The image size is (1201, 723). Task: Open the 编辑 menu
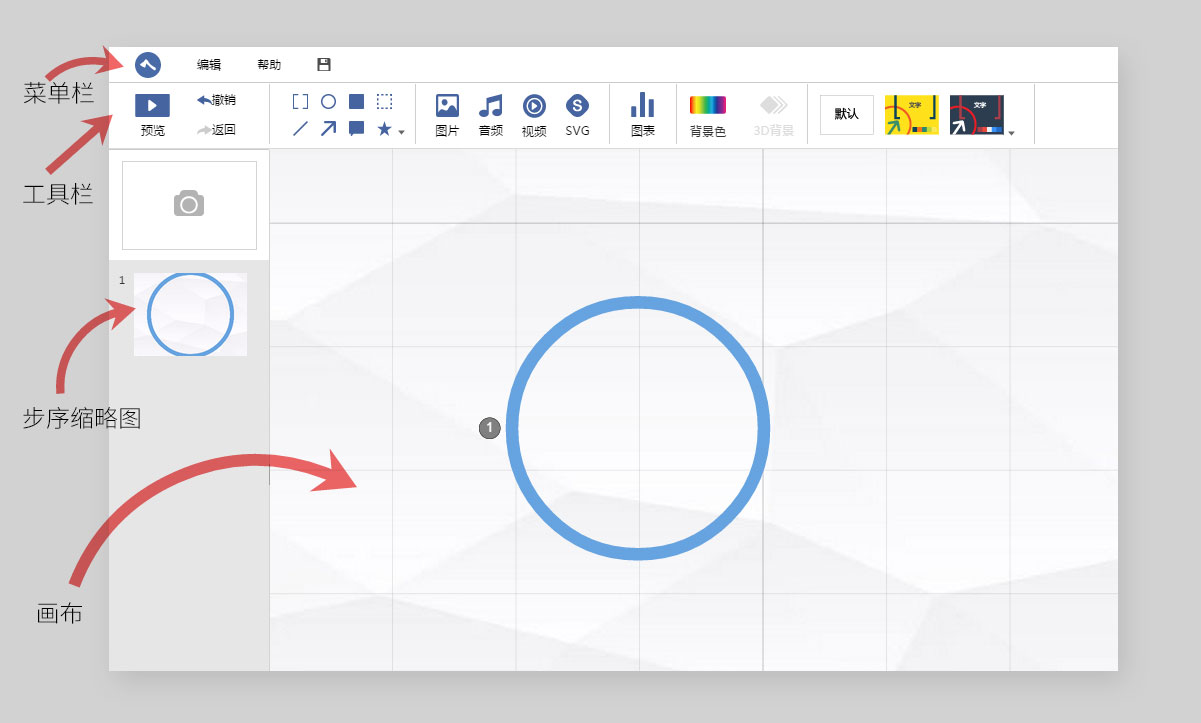209,65
